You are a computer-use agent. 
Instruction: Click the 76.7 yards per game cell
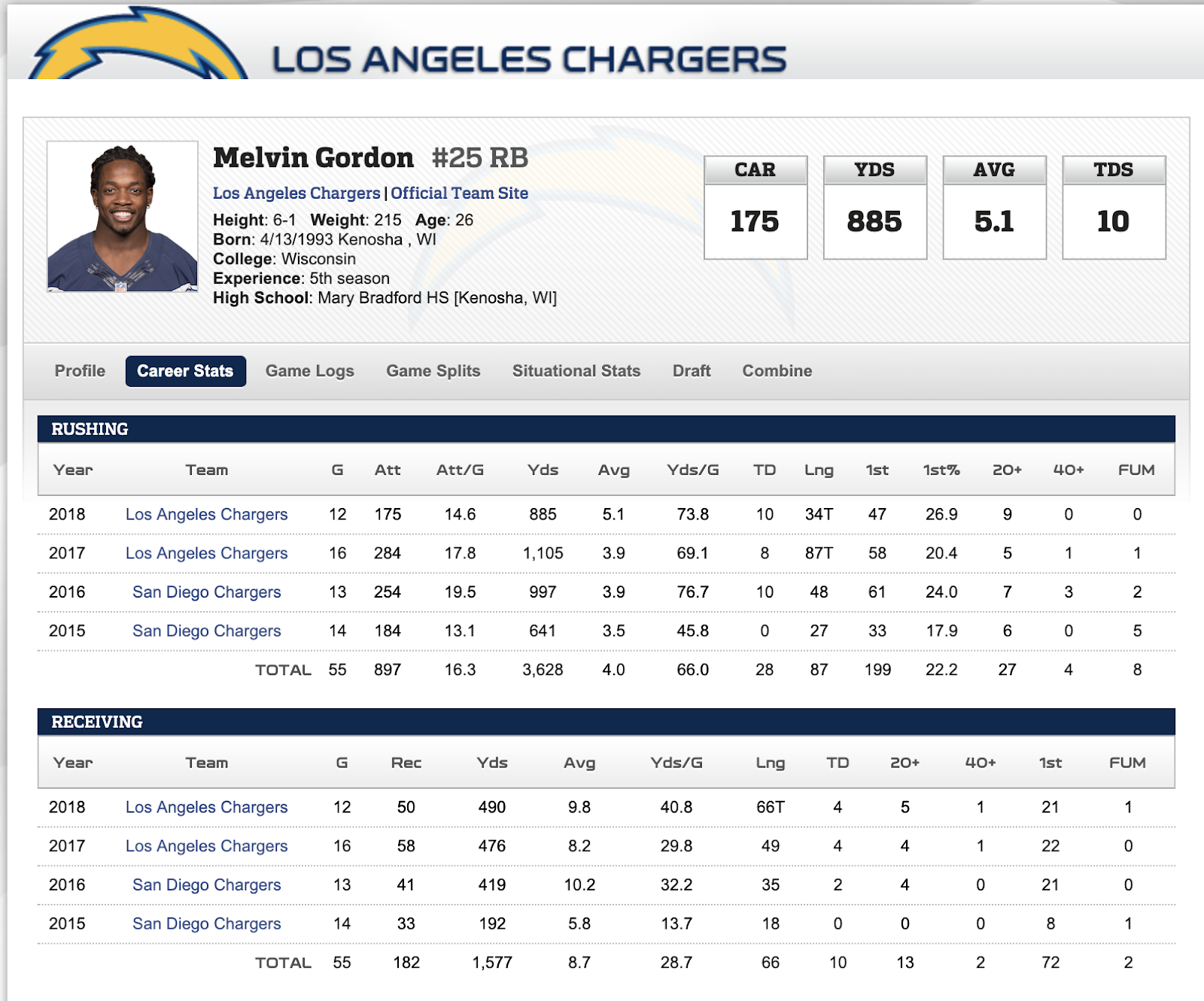click(693, 592)
